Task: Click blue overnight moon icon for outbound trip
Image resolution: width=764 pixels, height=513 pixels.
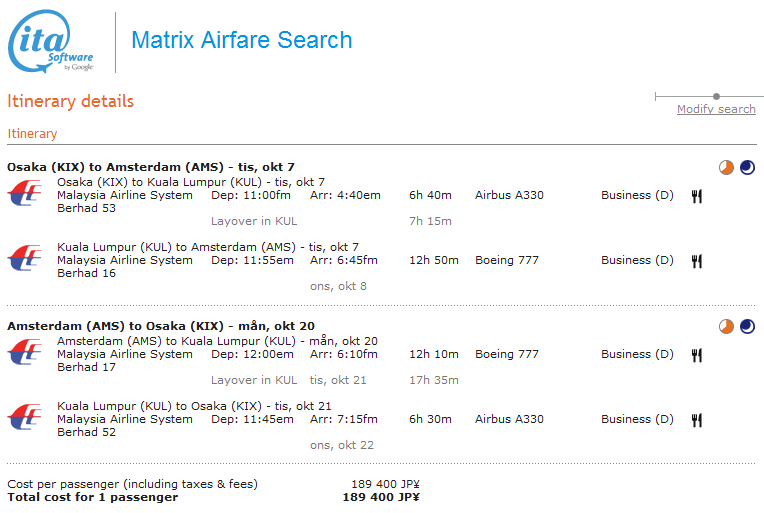Action: coord(747,168)
